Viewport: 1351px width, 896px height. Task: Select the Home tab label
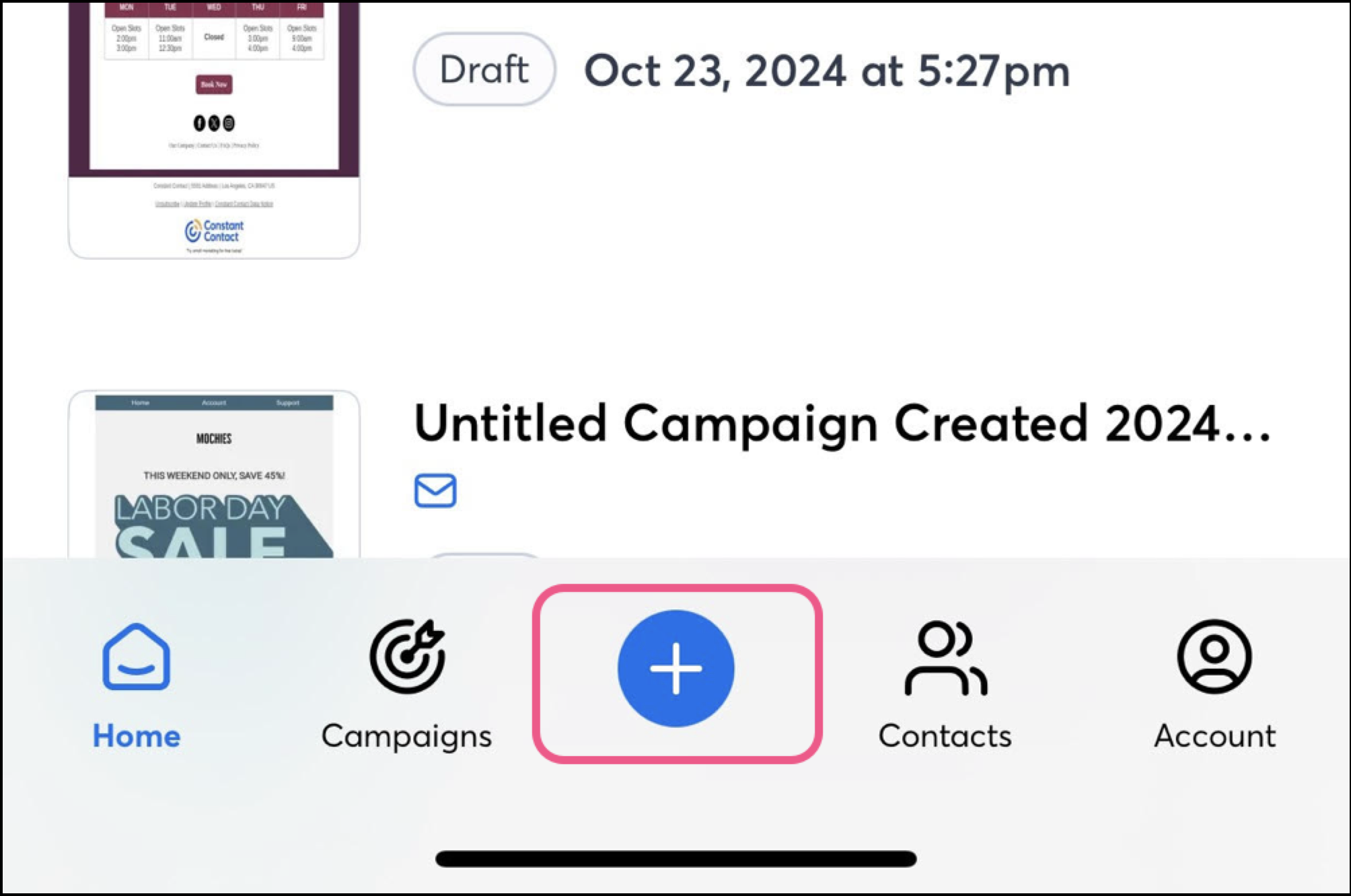coord(137,736)
